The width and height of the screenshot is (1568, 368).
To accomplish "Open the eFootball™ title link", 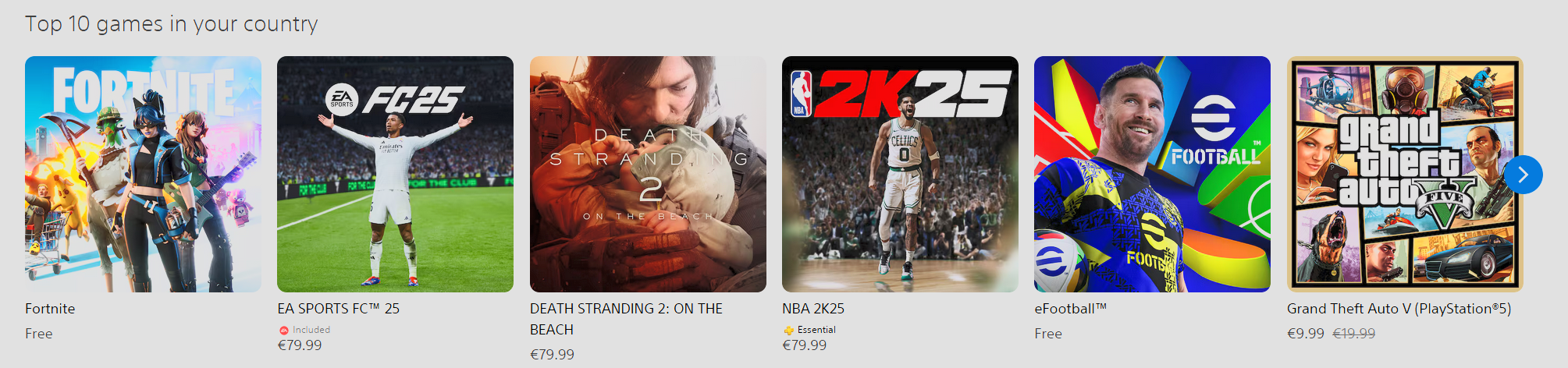I will pos(1070,309).
